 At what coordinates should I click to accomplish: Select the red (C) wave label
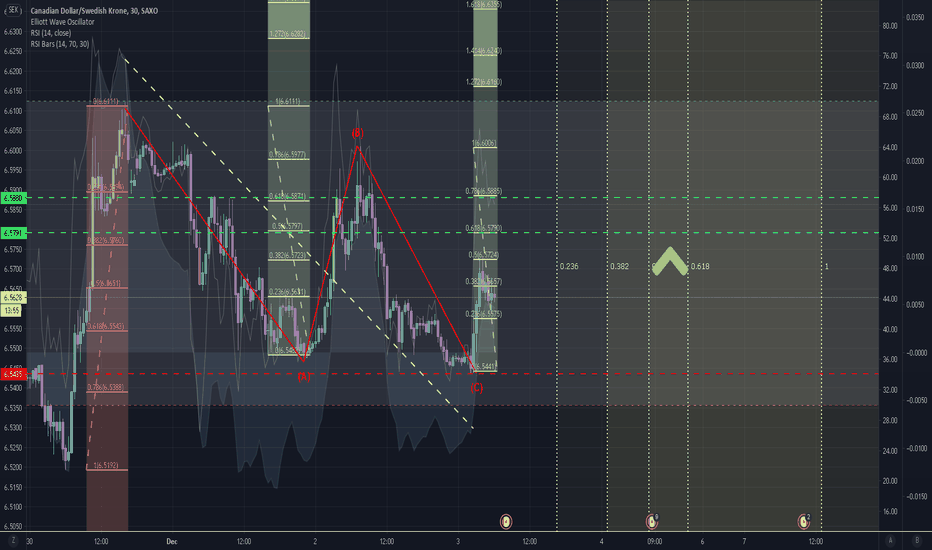point(477,388)
